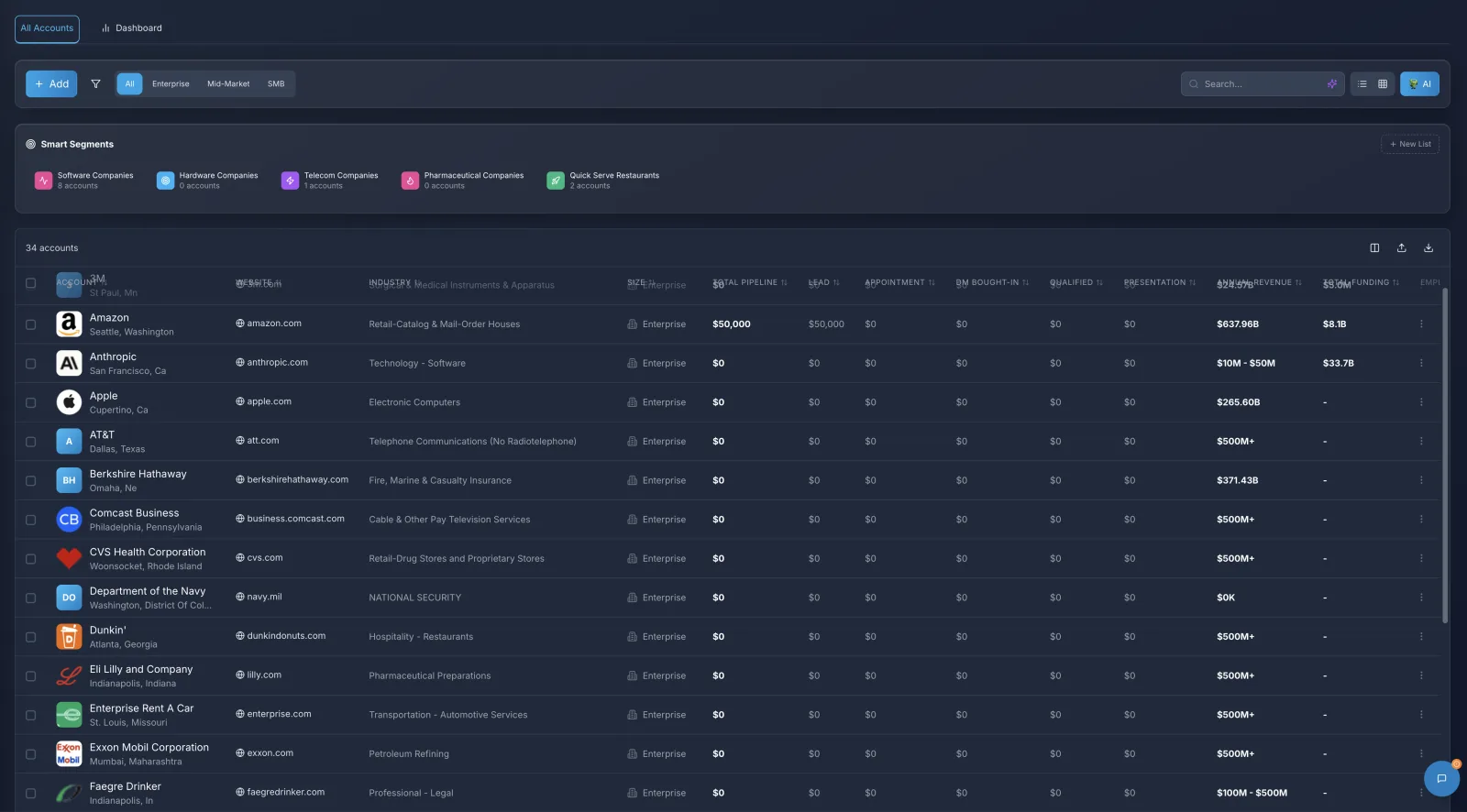Open the filter funnel icon

coord(95,83)
